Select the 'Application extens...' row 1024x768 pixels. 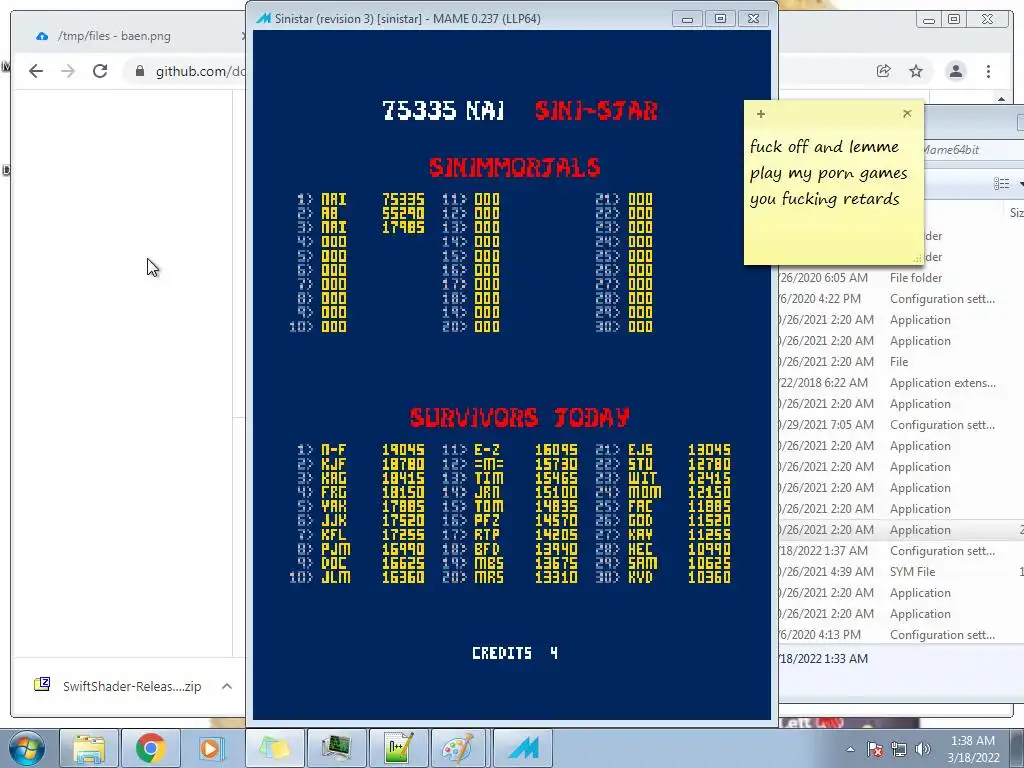tap(901, 383)
